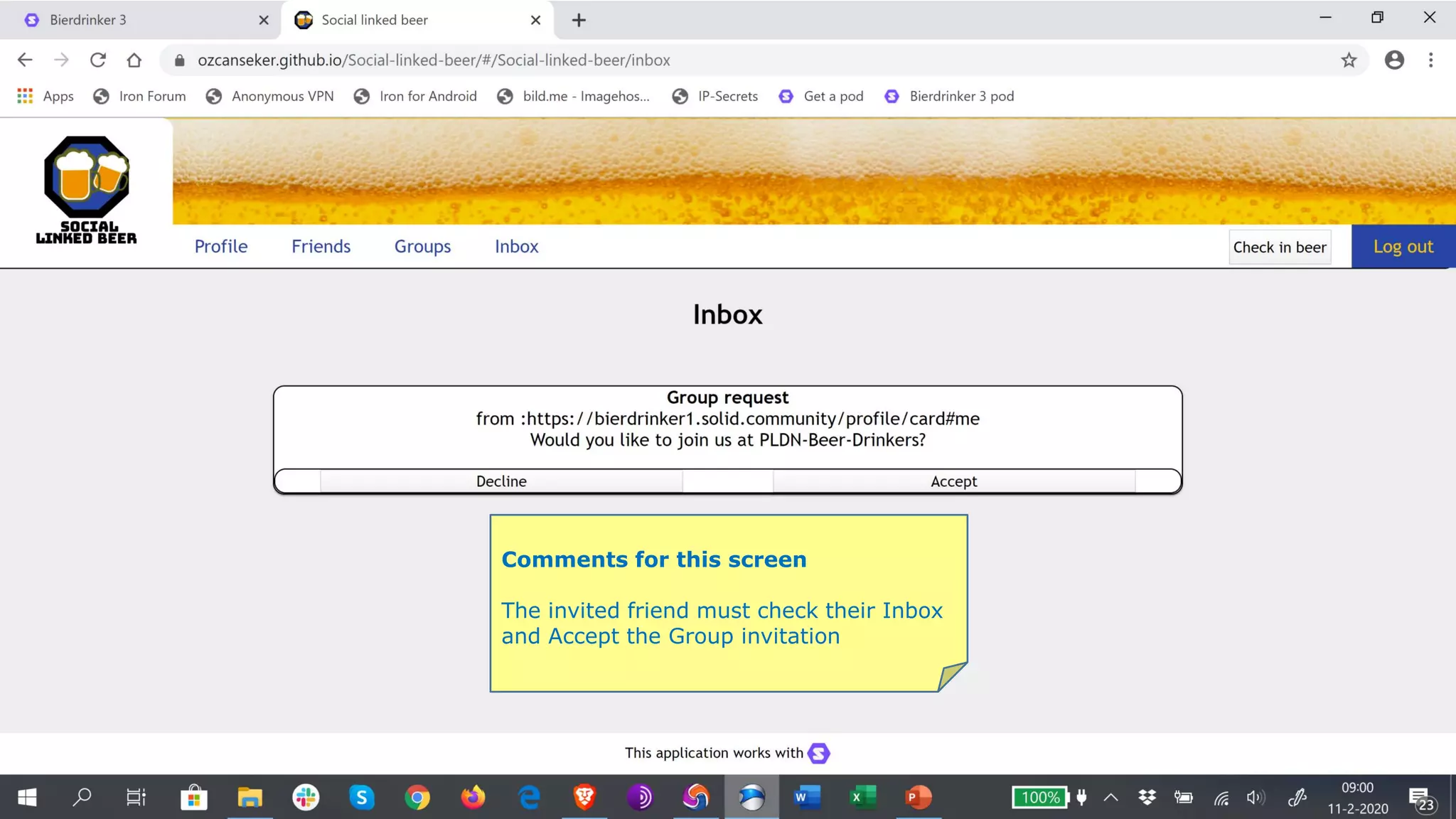Screen dimensions: 1456x819
Task: Open PowerPoint from the taskbar
Action: 919,797
